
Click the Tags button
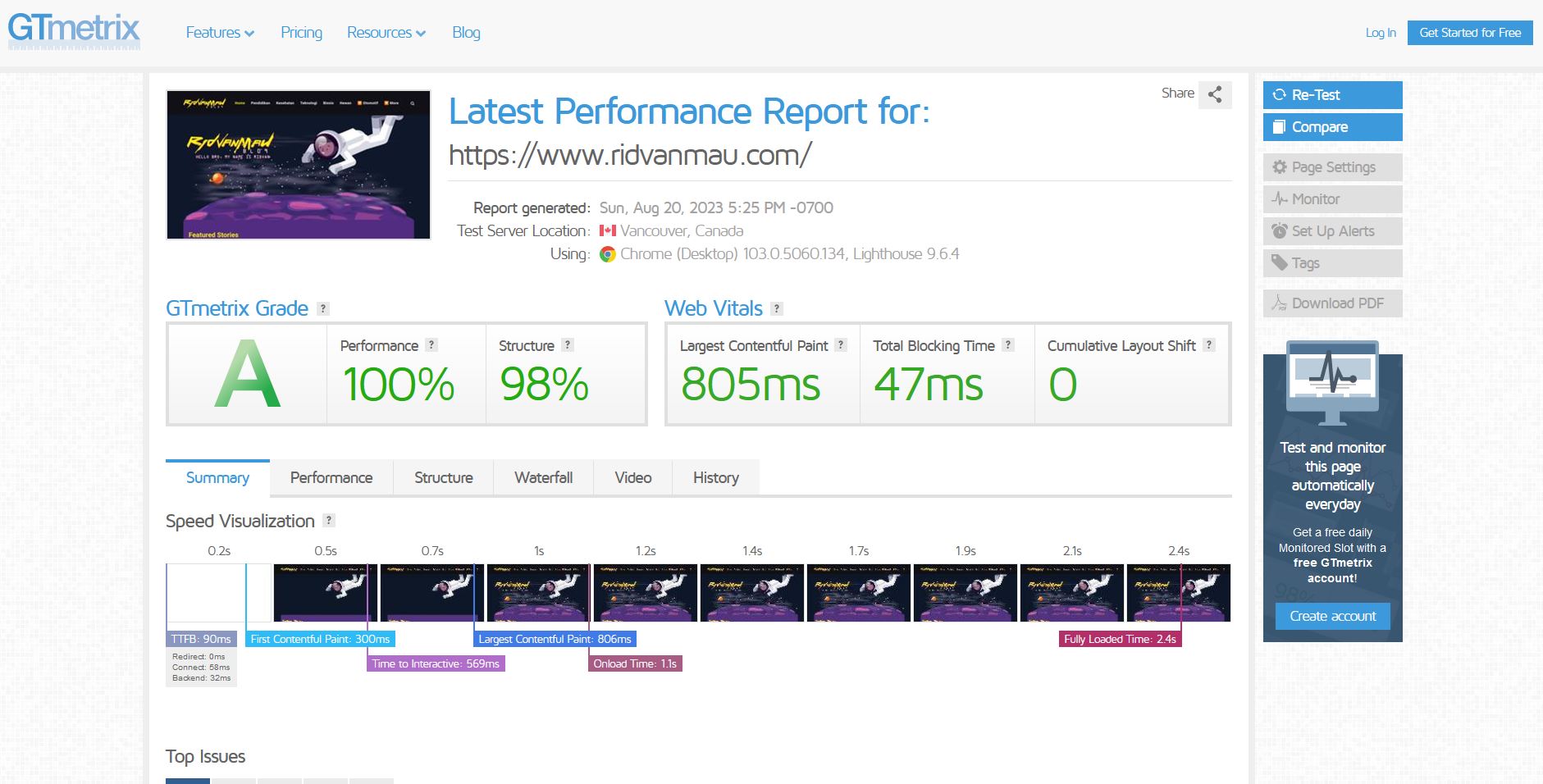(1332, 263)
